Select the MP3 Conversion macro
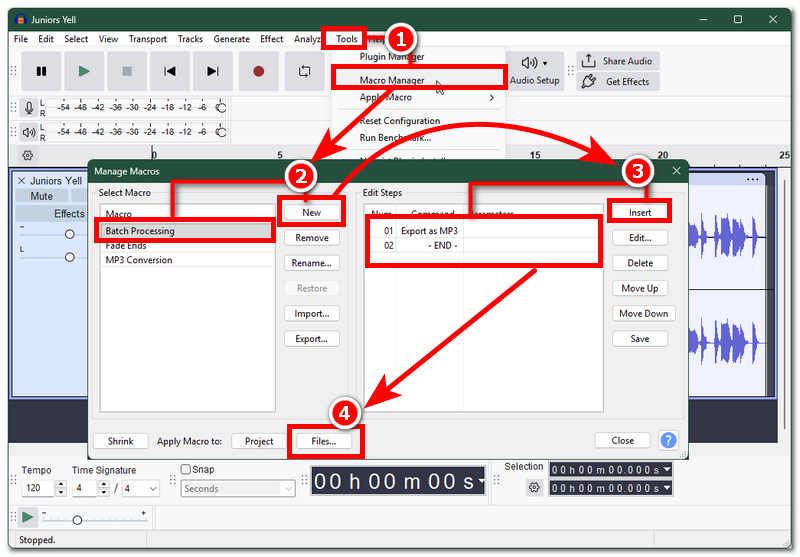The image size is (800, 557). coord(139,260)
